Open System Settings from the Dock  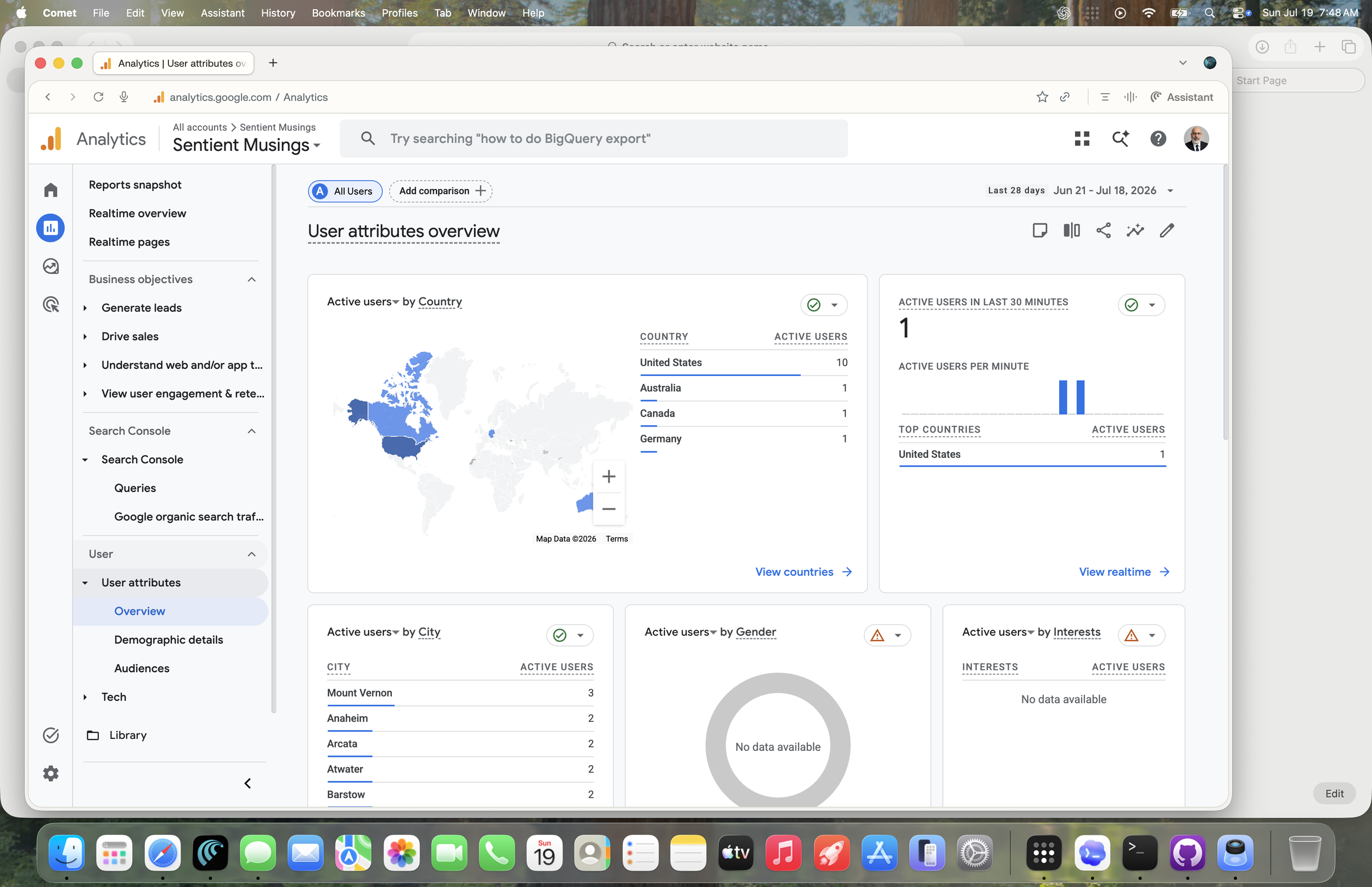[974, 853]
